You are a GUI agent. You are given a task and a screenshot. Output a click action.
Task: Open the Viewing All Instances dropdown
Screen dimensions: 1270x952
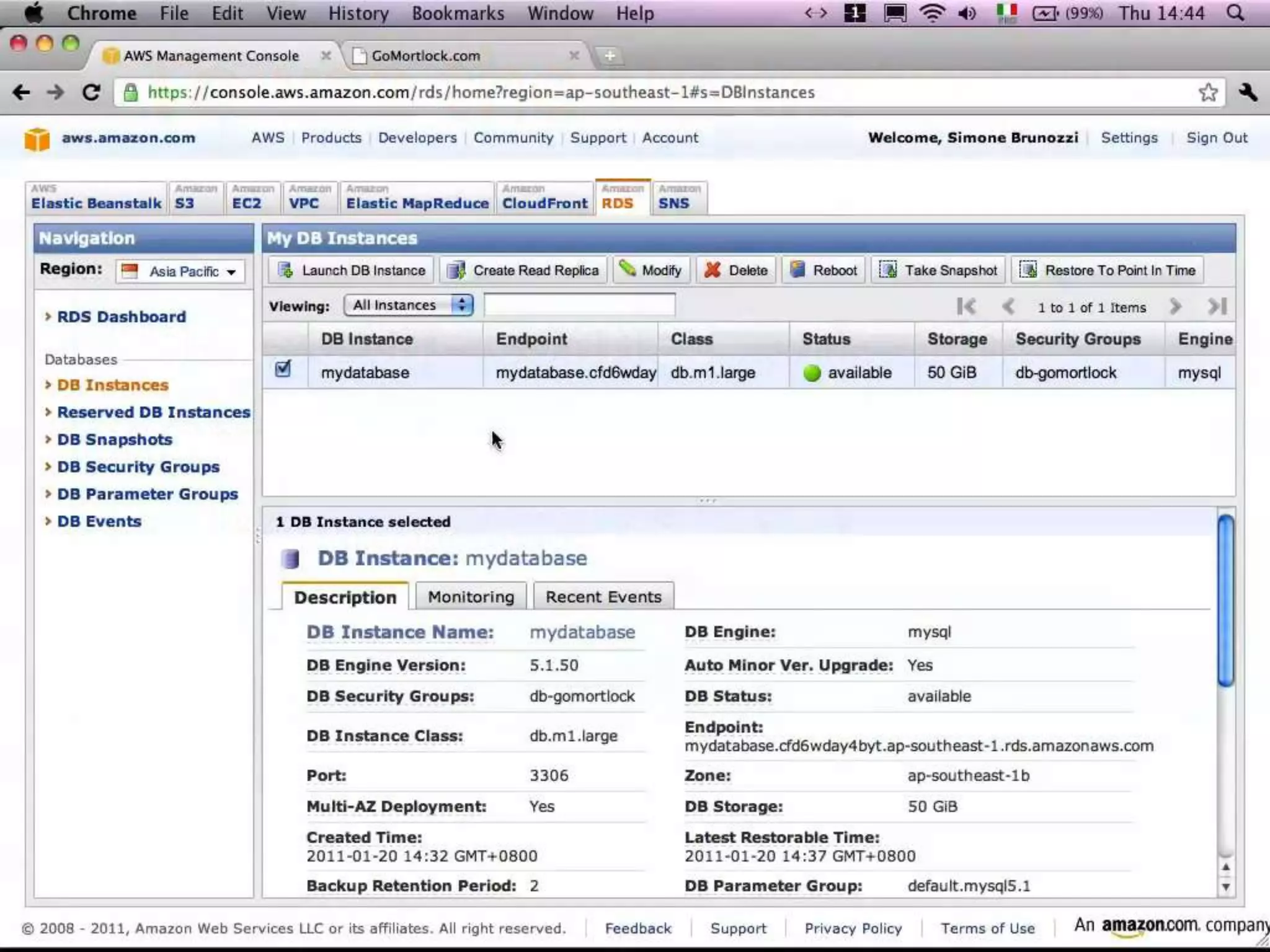click(409, 305)
